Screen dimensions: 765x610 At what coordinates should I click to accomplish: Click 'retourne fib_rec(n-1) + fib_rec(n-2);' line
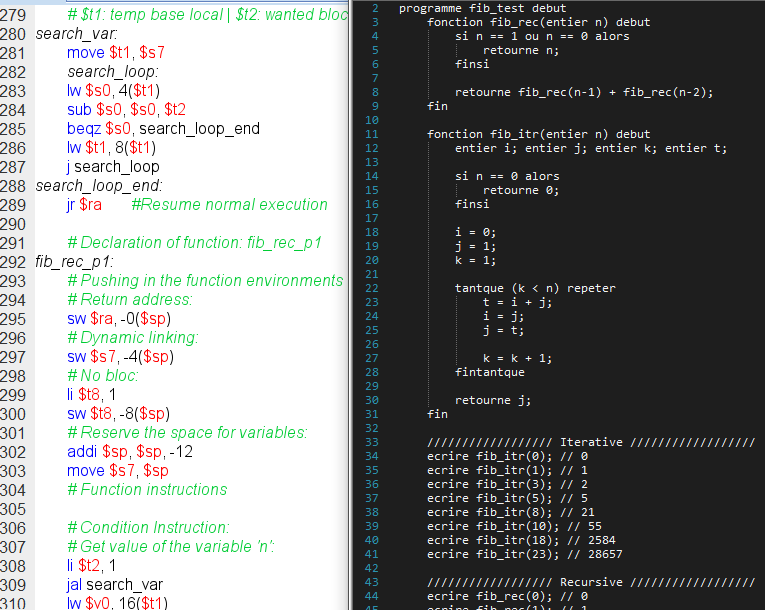click(x=584, y=93)
